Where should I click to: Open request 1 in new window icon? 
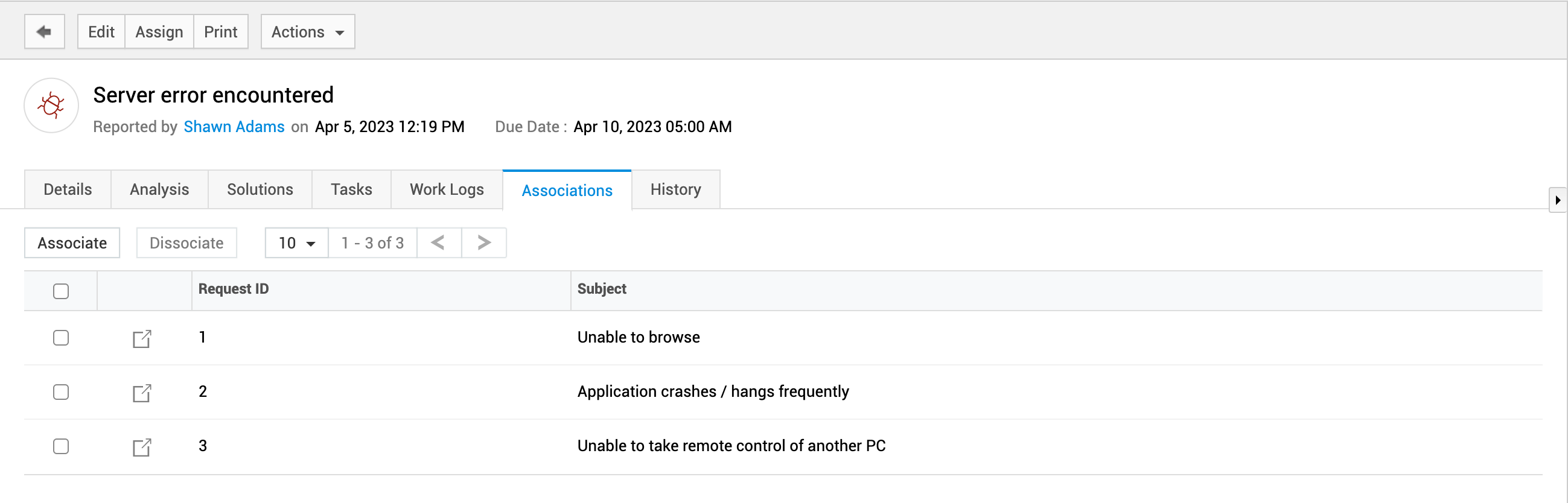[142, 339]
